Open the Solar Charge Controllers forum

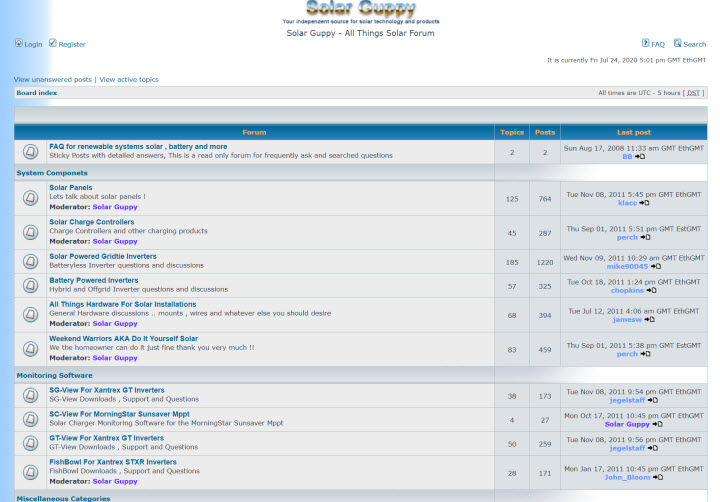(x=92, y=222)
